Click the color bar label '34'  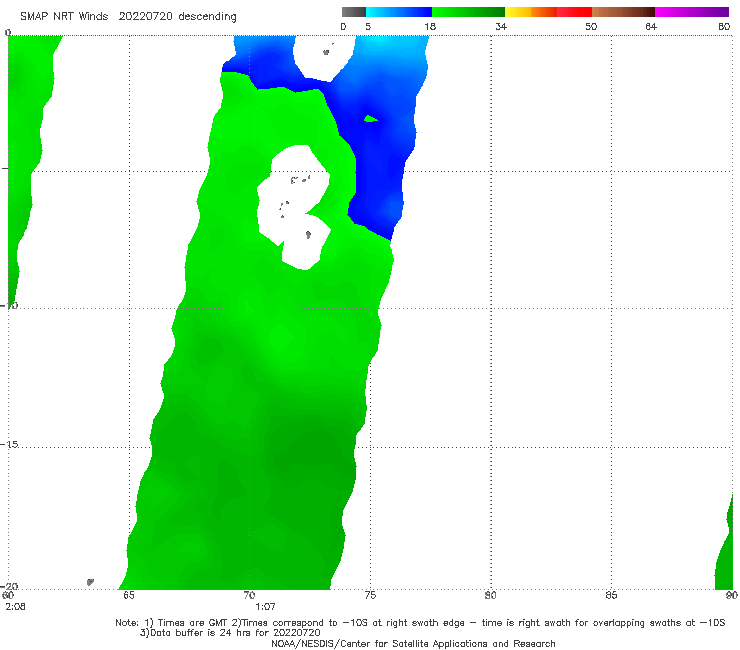[501, 26]
